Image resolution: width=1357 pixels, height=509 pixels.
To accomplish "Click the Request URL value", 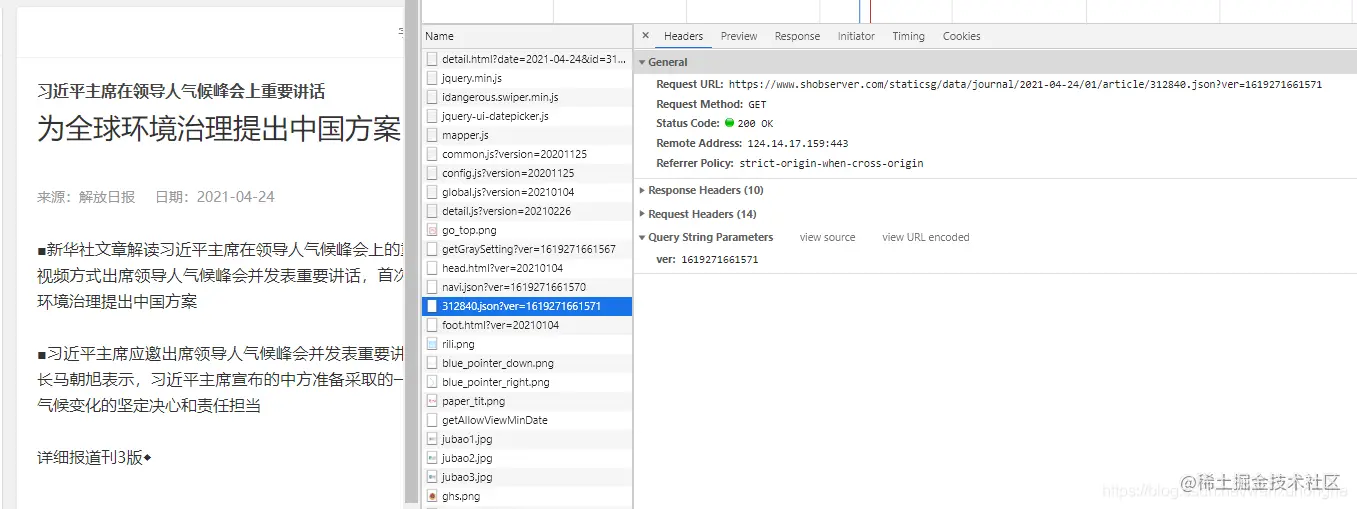I will (x=1025, y=85).
